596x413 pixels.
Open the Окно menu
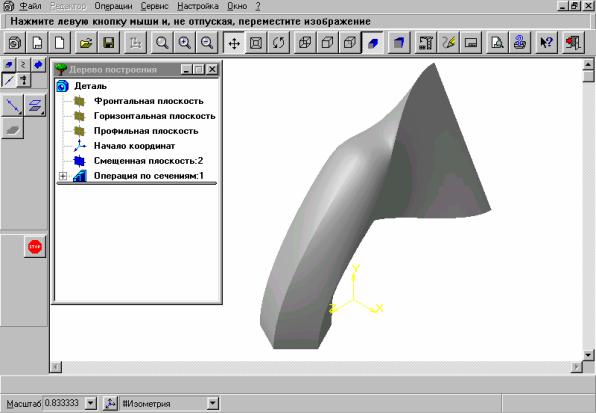coord(237,6)
